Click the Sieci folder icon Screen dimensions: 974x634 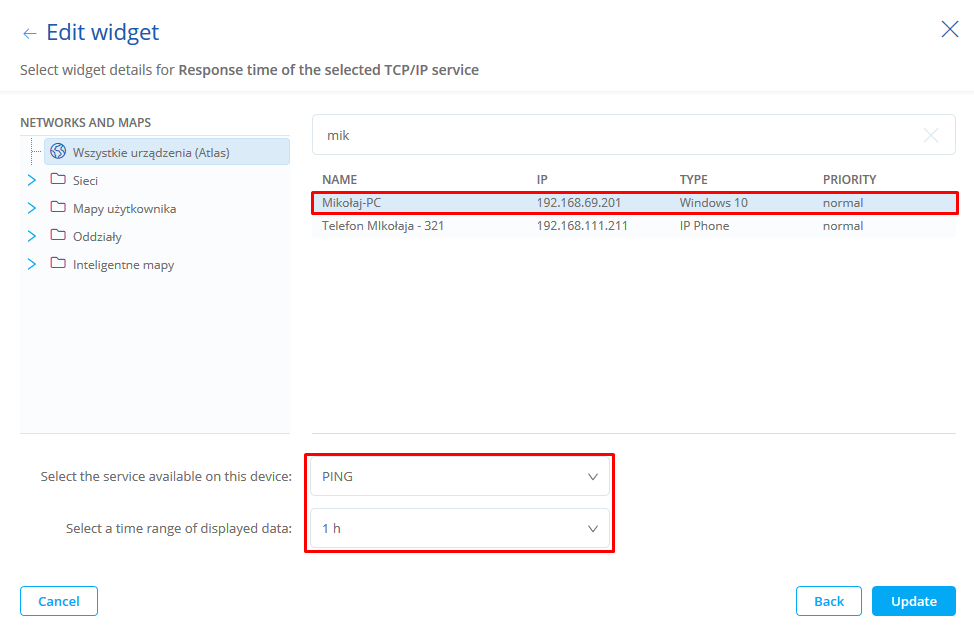tap(58, 180)
